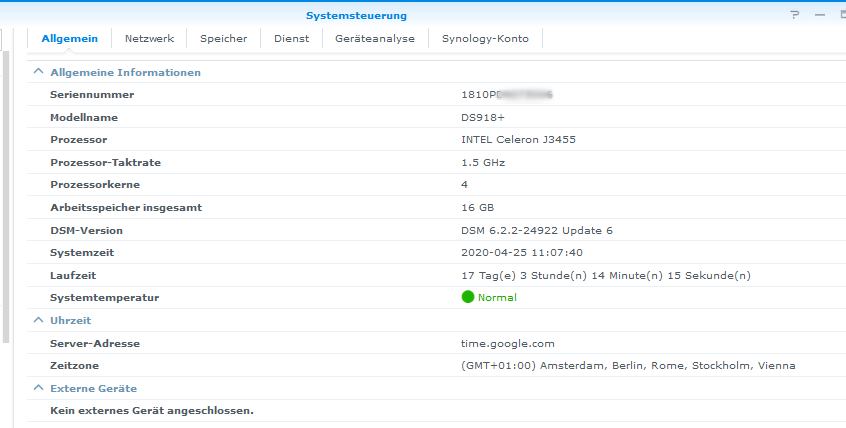Screen dimensions: 846x428
Task: Go to the Synology-Konto tab
Action: 485,38
